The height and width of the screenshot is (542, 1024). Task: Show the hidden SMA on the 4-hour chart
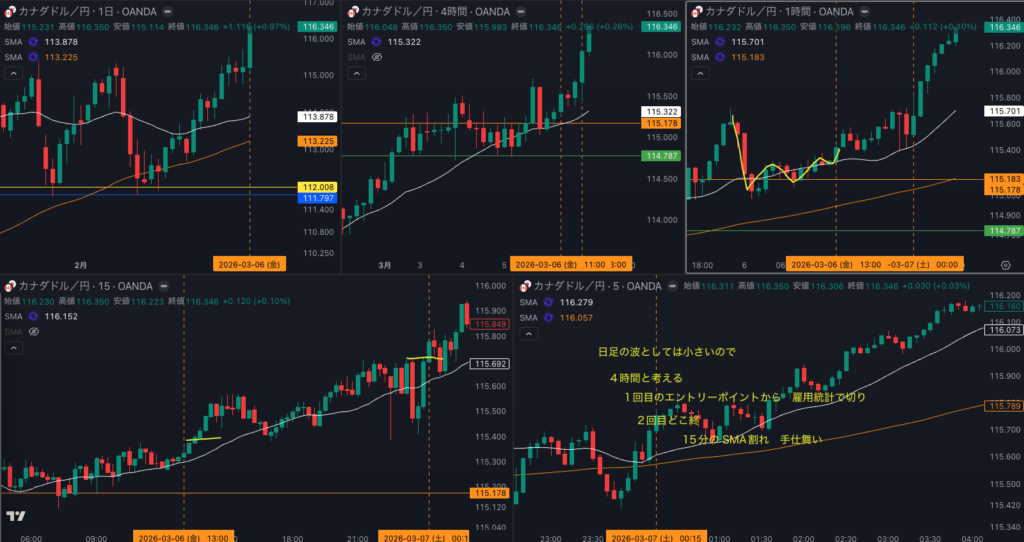377,57
